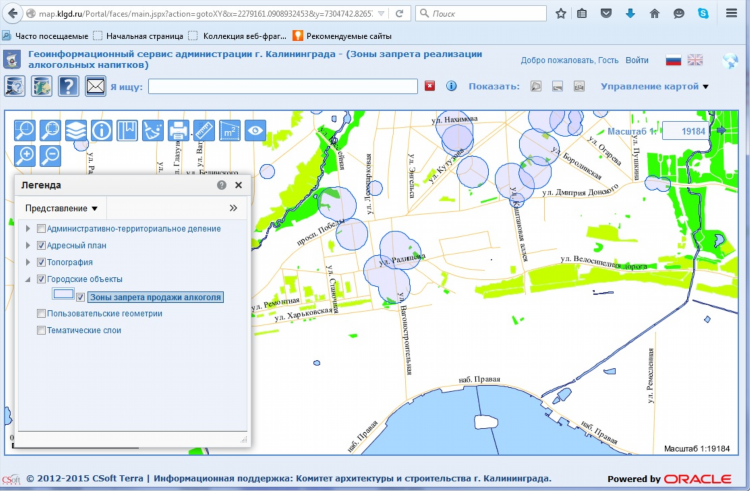Viewport: 750px width, 491px height.
Task: Open help with the question-mark button
Action: (68, 87)
